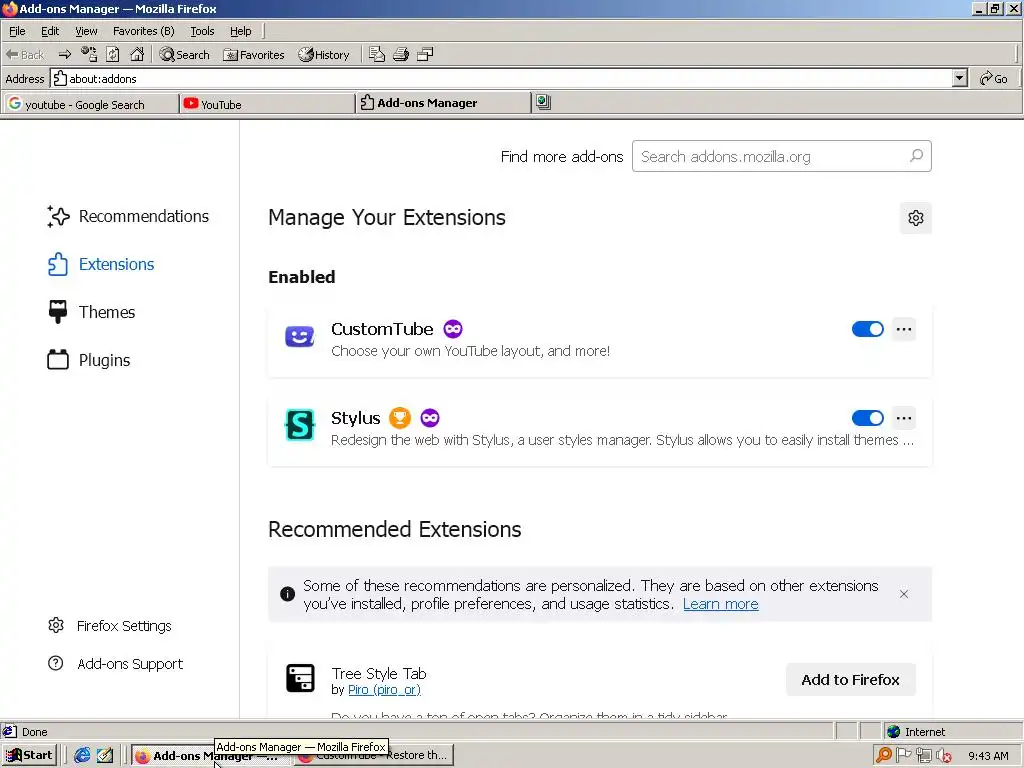
Task: Click the Print toolbar icon
Action: click(401, 55)
